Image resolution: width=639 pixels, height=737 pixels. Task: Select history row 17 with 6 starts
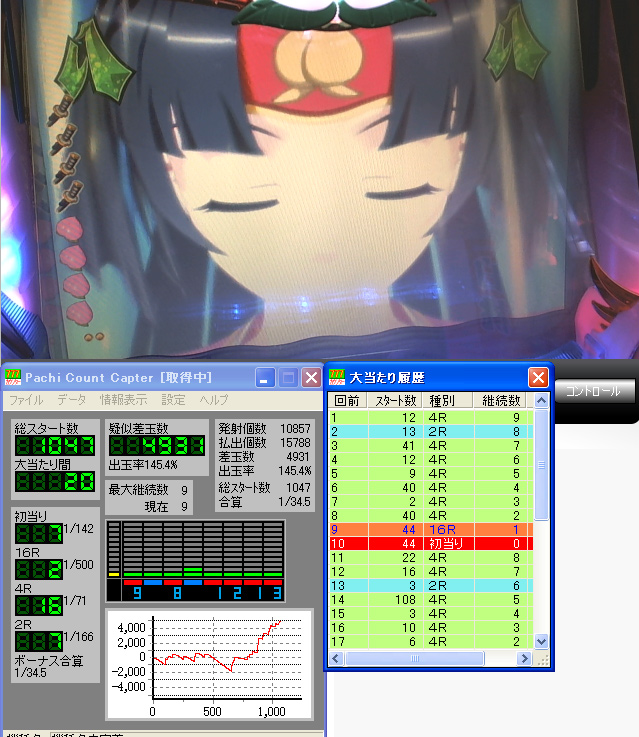click(x=431, y=642)
